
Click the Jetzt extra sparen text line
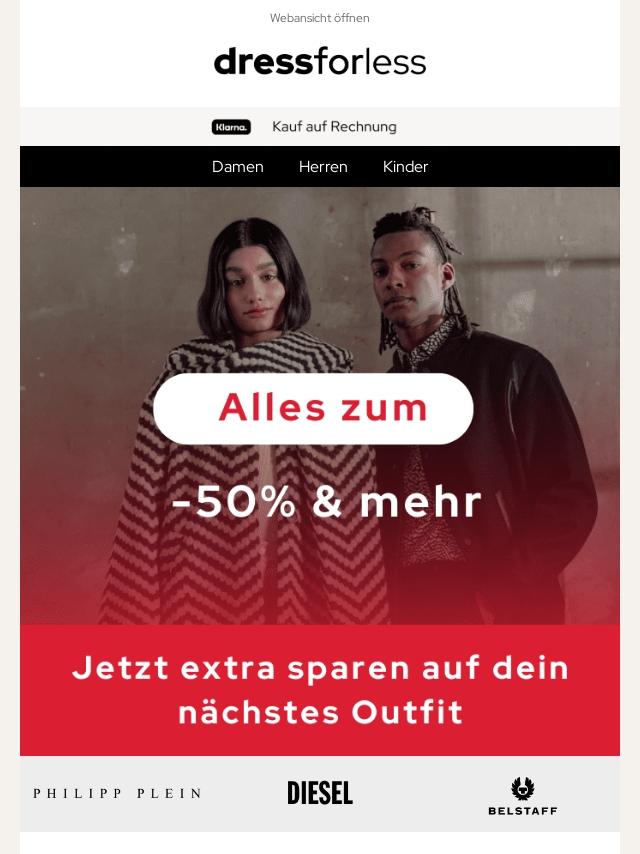tap(320, 668)
